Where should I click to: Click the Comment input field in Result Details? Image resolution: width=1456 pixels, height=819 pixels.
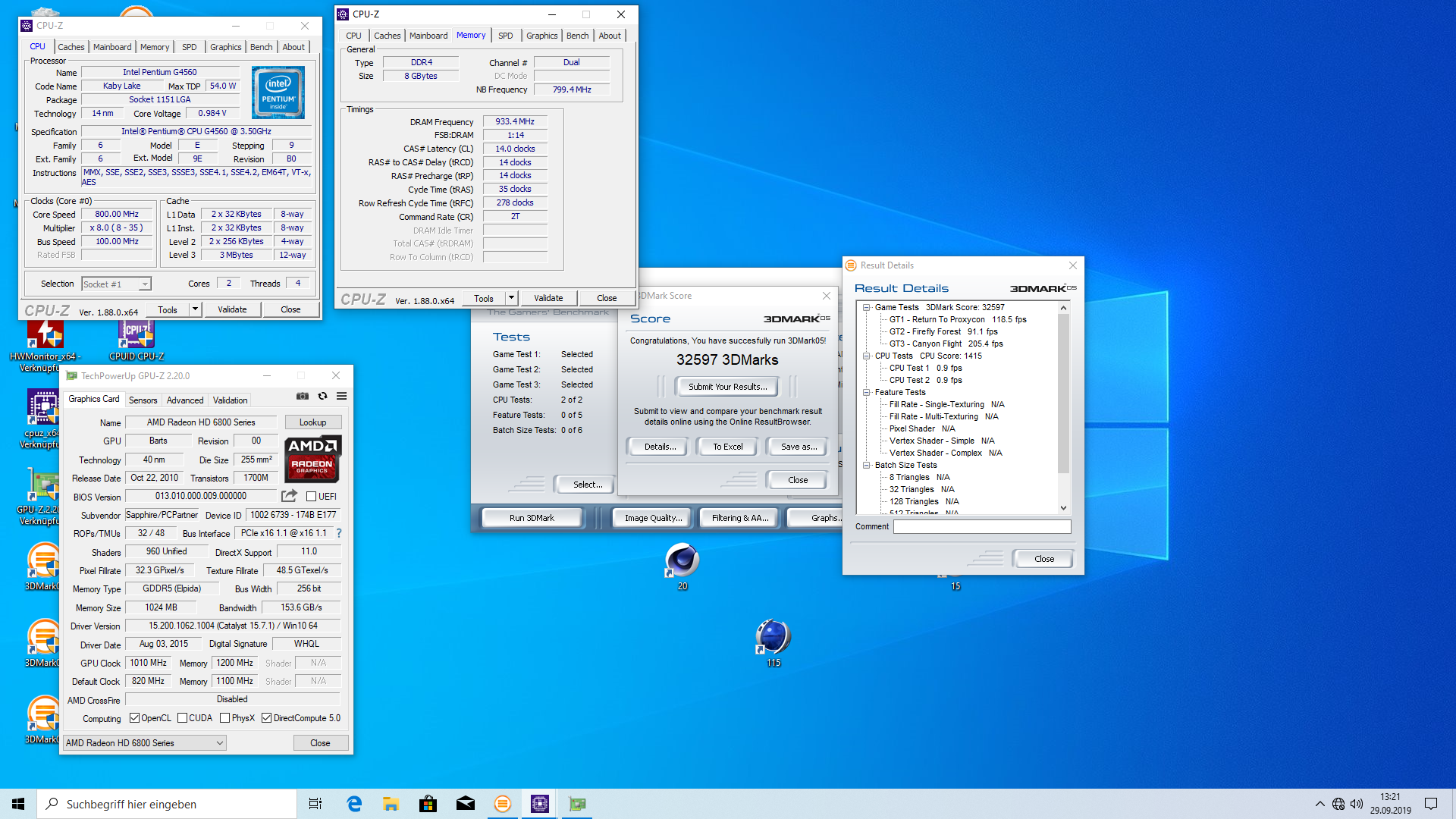pos(981,526)
